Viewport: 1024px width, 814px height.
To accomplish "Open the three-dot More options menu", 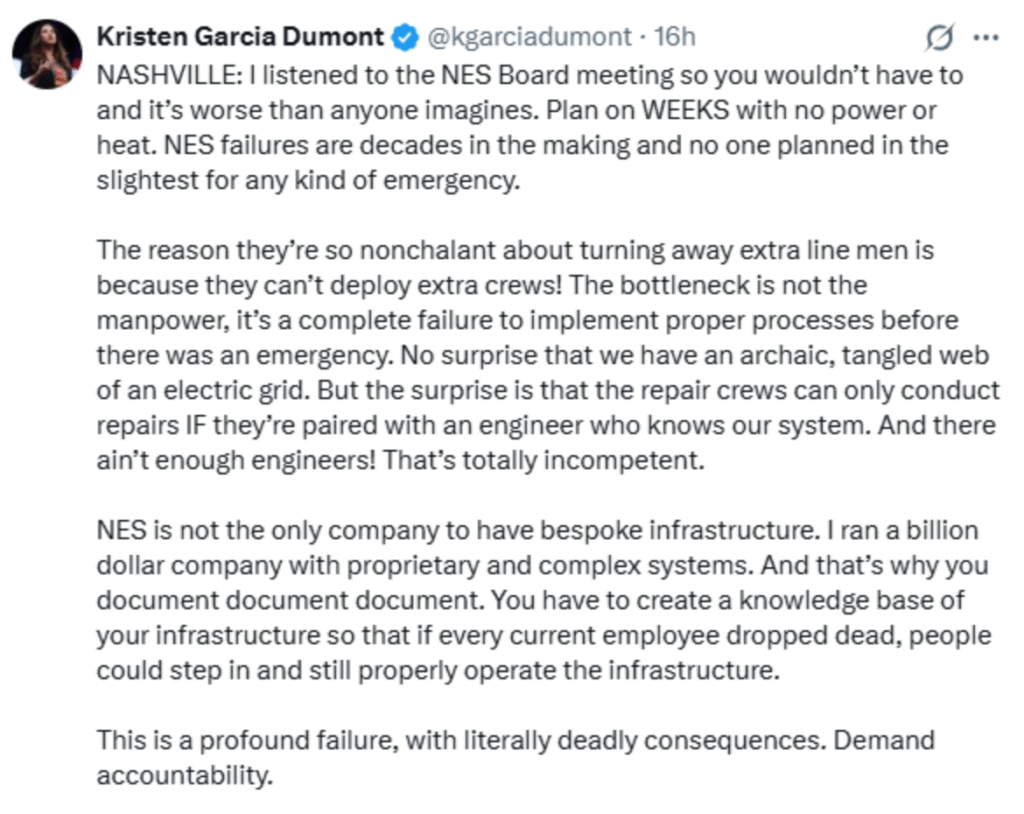I will pyautogui.click(x=986, y=38).
